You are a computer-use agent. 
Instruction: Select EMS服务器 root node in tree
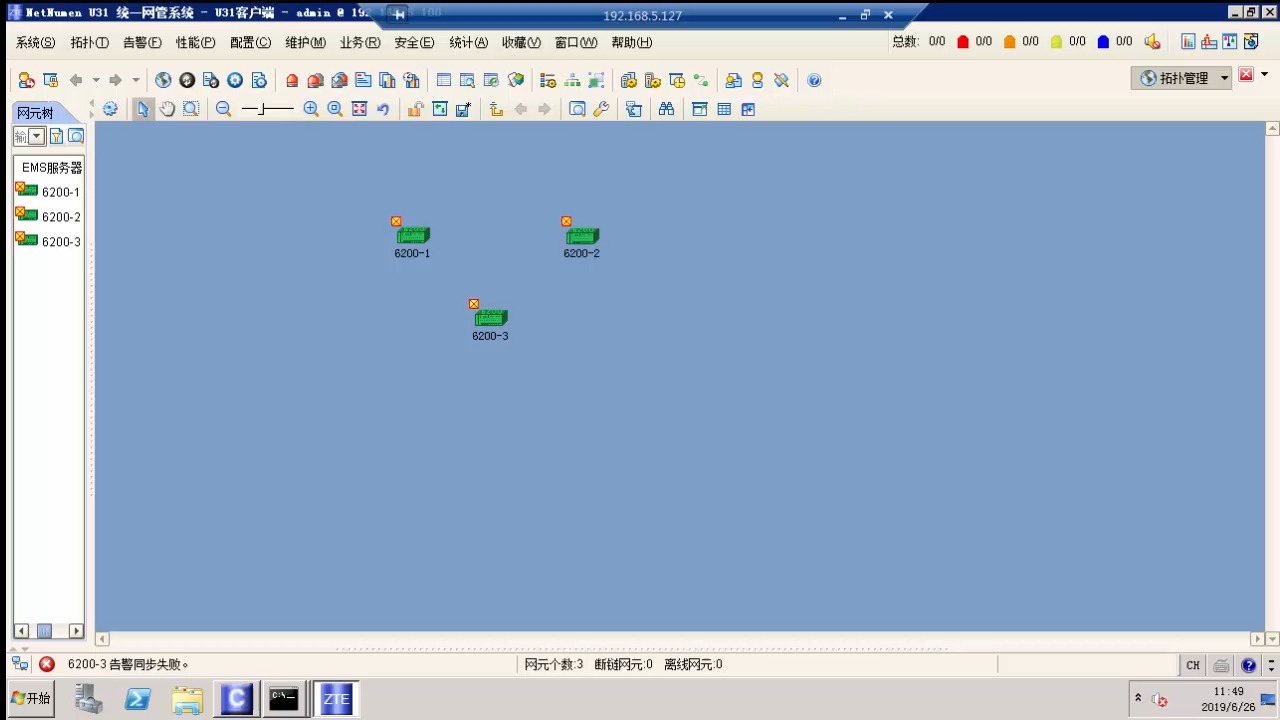[x=52, y=168]
